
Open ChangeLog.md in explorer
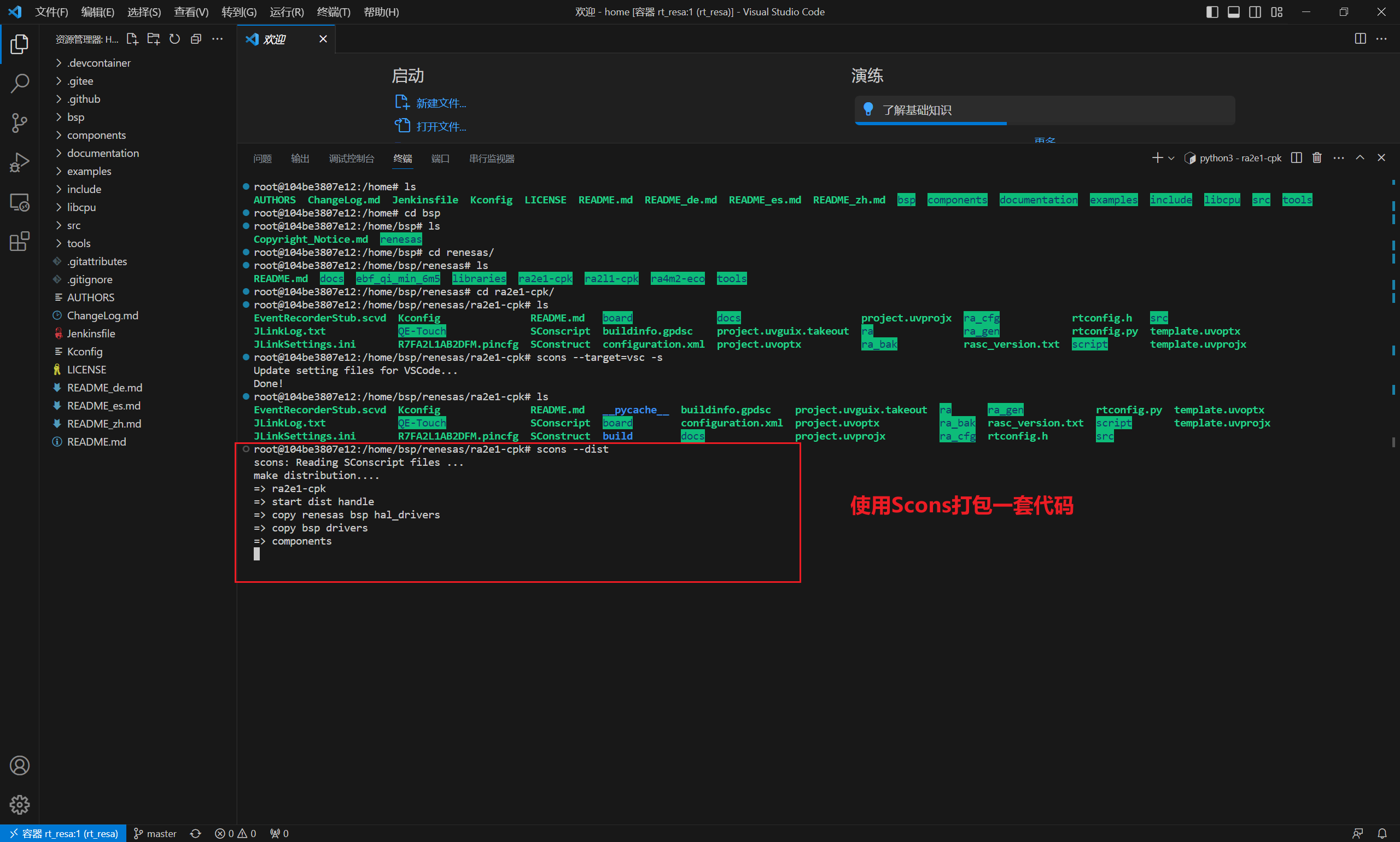(139, 315)
